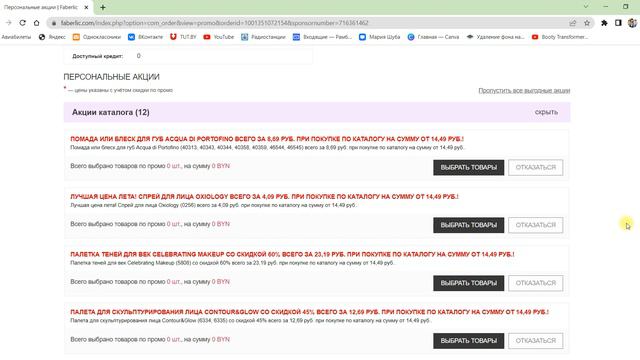
Task: Choose products for Acqua di Portofino lipstick promo
Action: [469, 167]
